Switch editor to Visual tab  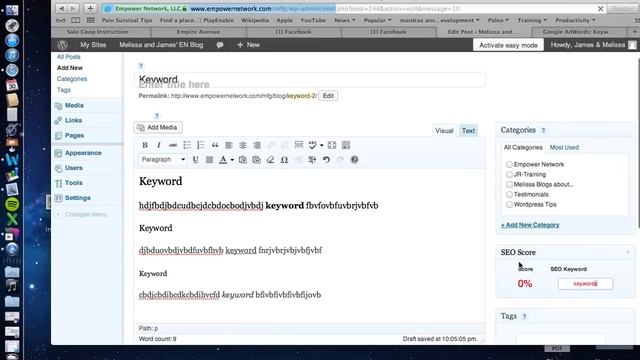[444, 131]
